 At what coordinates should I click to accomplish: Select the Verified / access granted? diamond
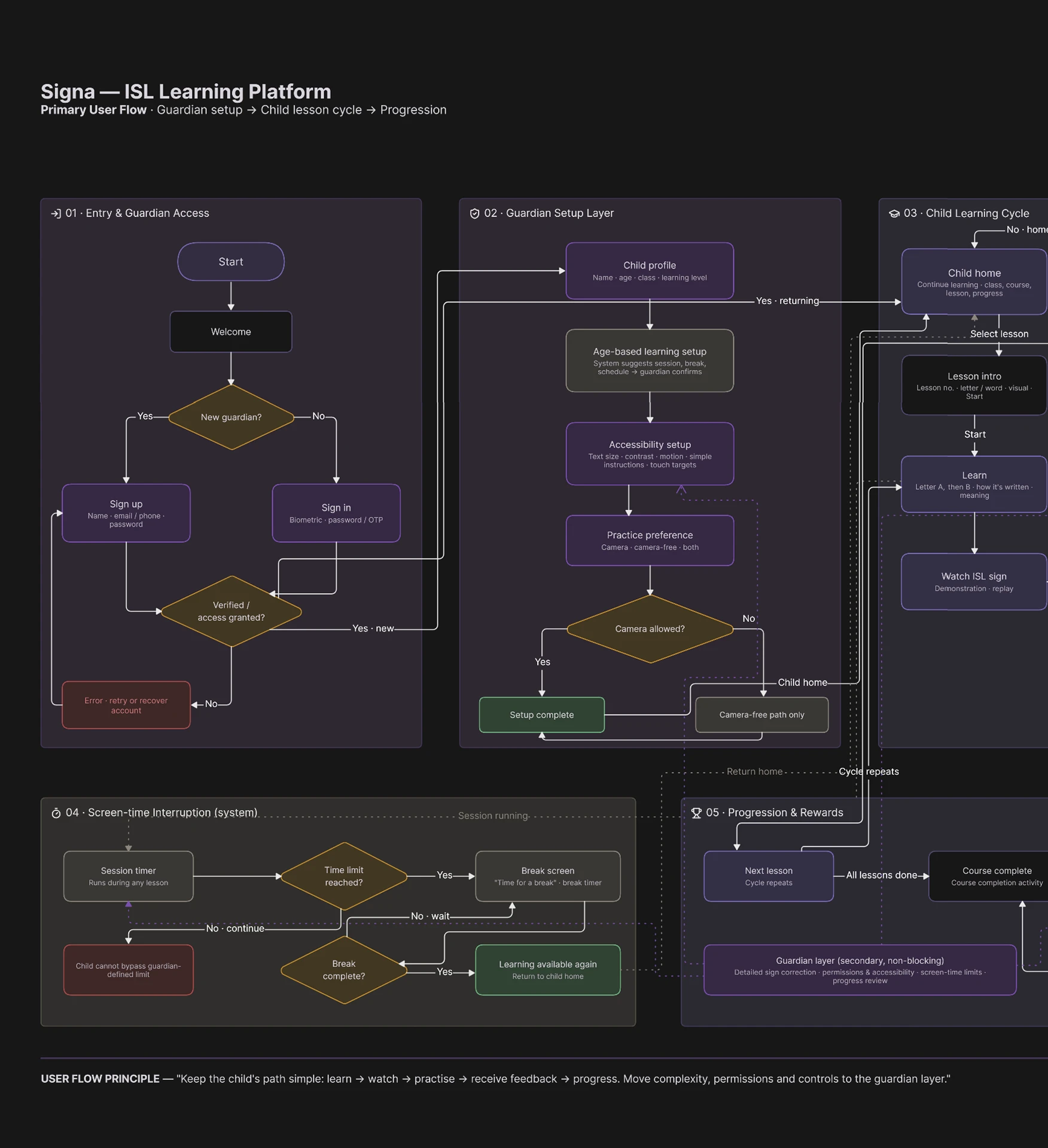231,612
